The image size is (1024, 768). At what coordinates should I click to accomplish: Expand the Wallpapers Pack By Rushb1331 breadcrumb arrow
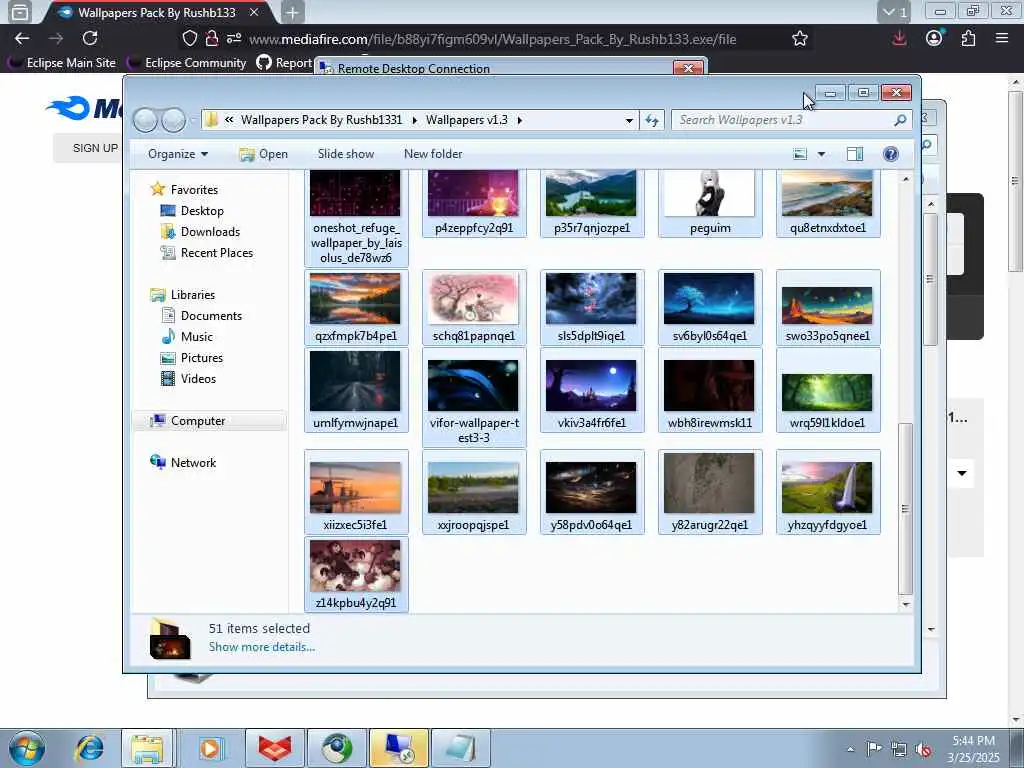[415, 120]
